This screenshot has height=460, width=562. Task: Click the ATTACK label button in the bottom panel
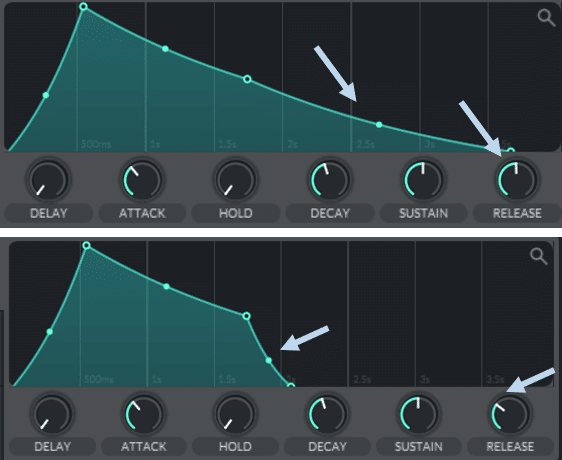point(144,447)
